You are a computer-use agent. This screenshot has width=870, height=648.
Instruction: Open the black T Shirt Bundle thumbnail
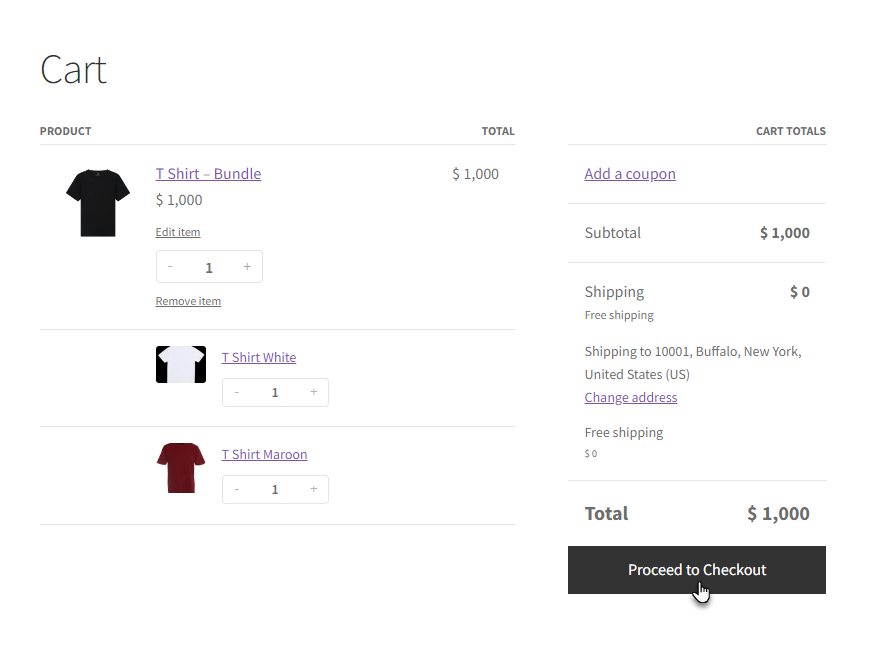[x=98, y=202]
